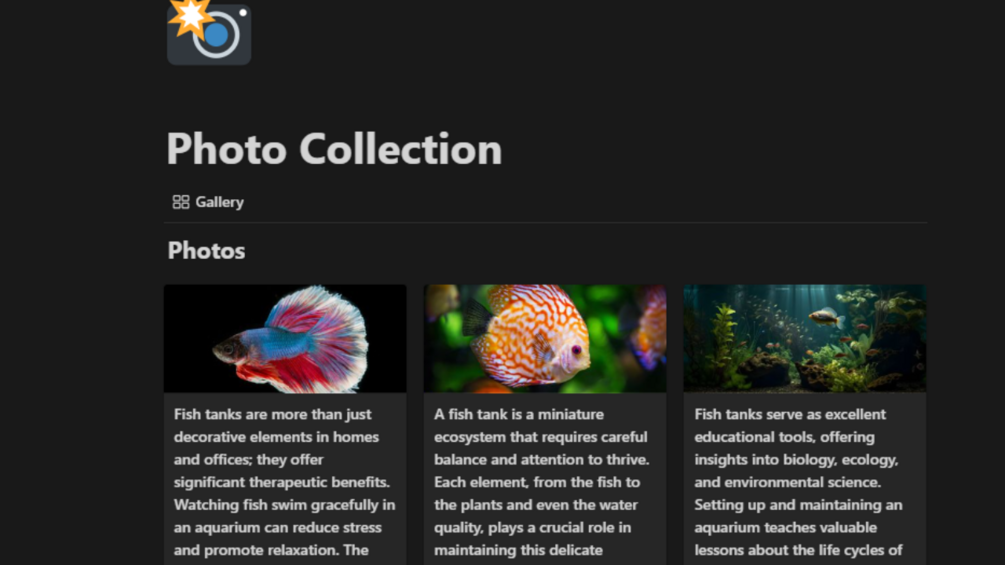1005x565 pixels.
Task: Open the Photos database heading
Action: 206,250
